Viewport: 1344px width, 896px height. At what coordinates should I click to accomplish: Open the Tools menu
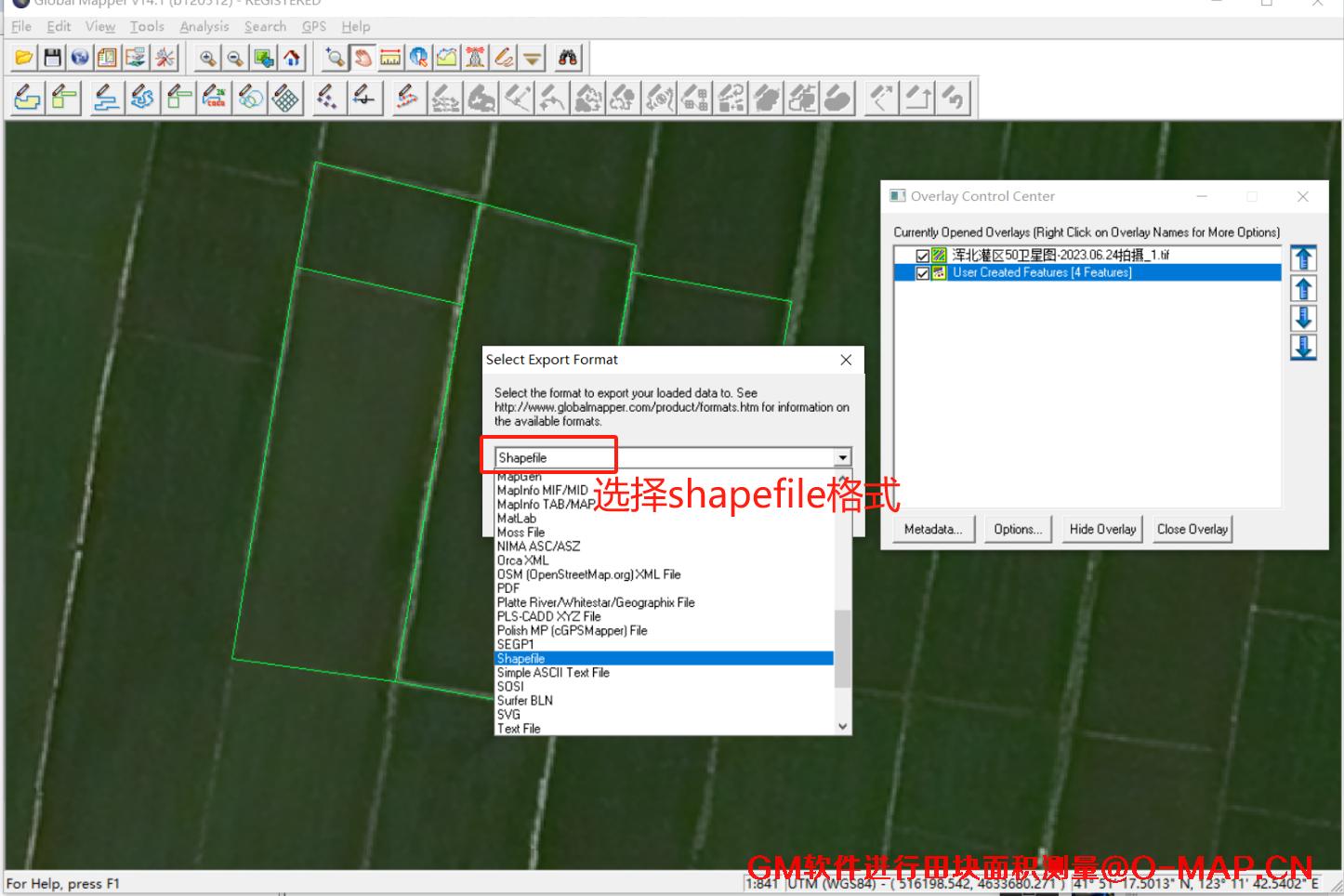147,27
